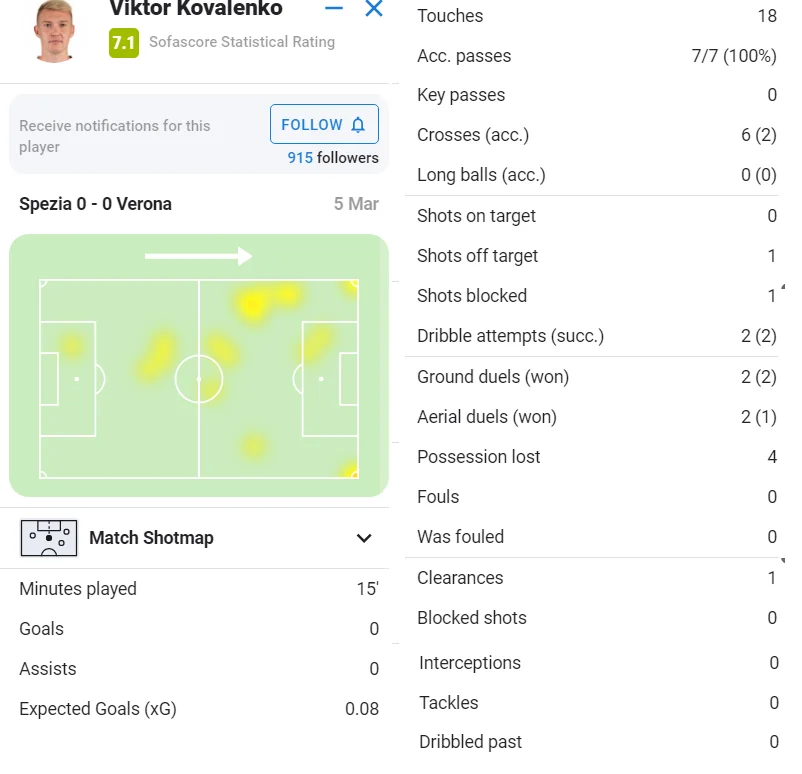The height and width of the screenshot is (774, 802).
Task: Open the Match Shotmap section
Action: pyautogui.click(x=151, y=538)
